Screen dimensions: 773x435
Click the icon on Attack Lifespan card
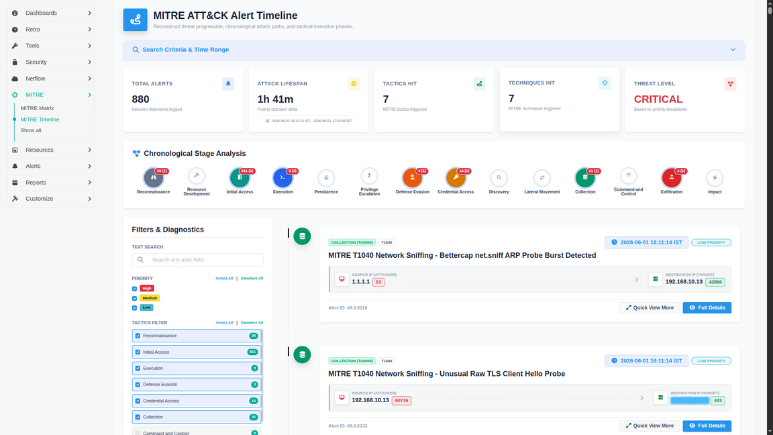click(x=353, y=84)
